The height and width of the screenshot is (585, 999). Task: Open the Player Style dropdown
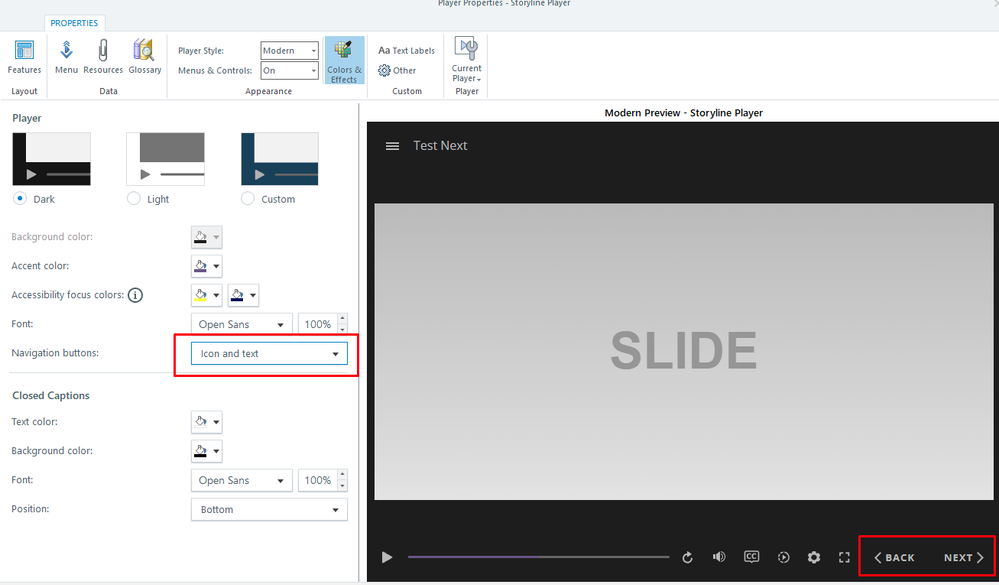pos(289,50)
